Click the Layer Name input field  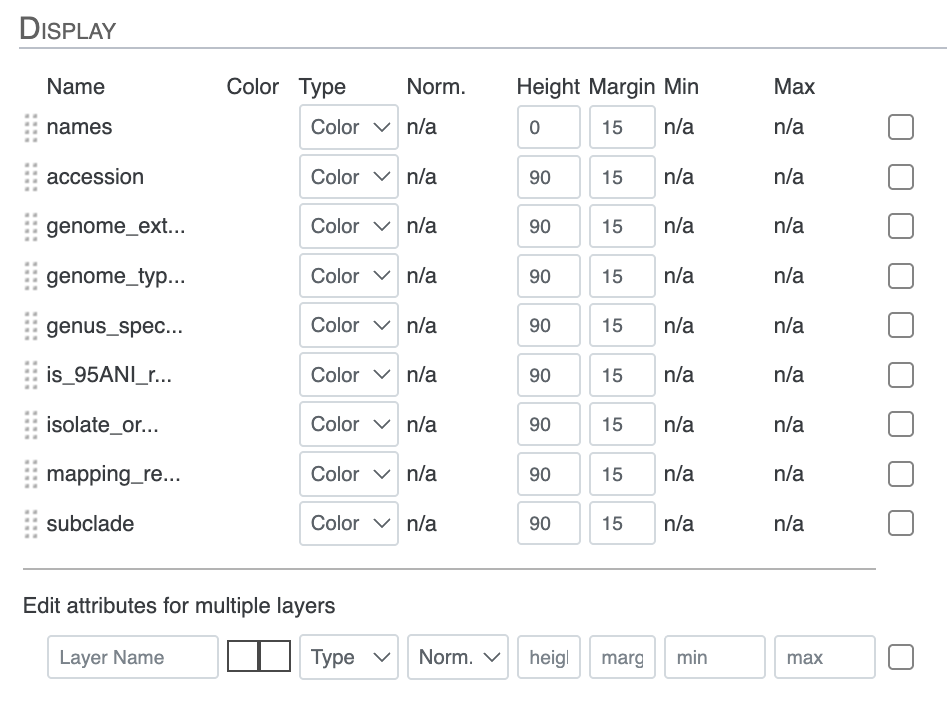point(132,657)
